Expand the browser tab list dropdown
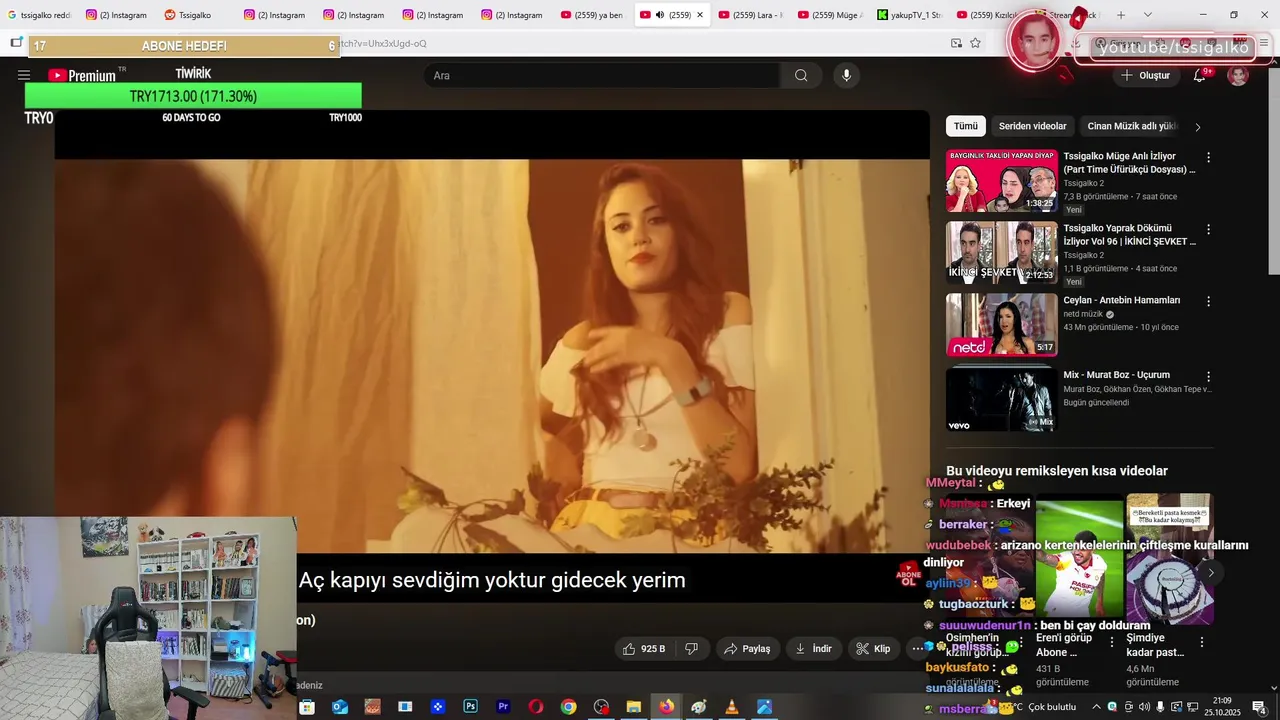 pos(1148,15)
